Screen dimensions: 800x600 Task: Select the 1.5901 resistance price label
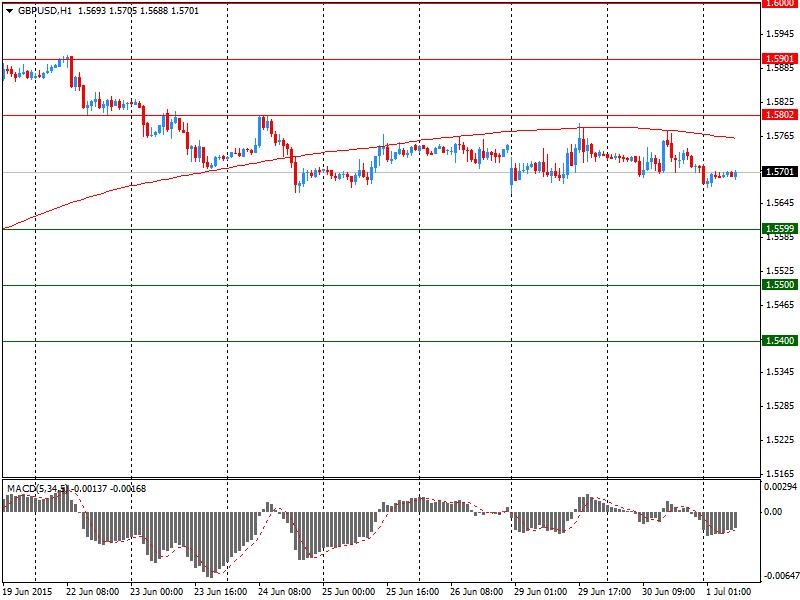coord(780,59)
